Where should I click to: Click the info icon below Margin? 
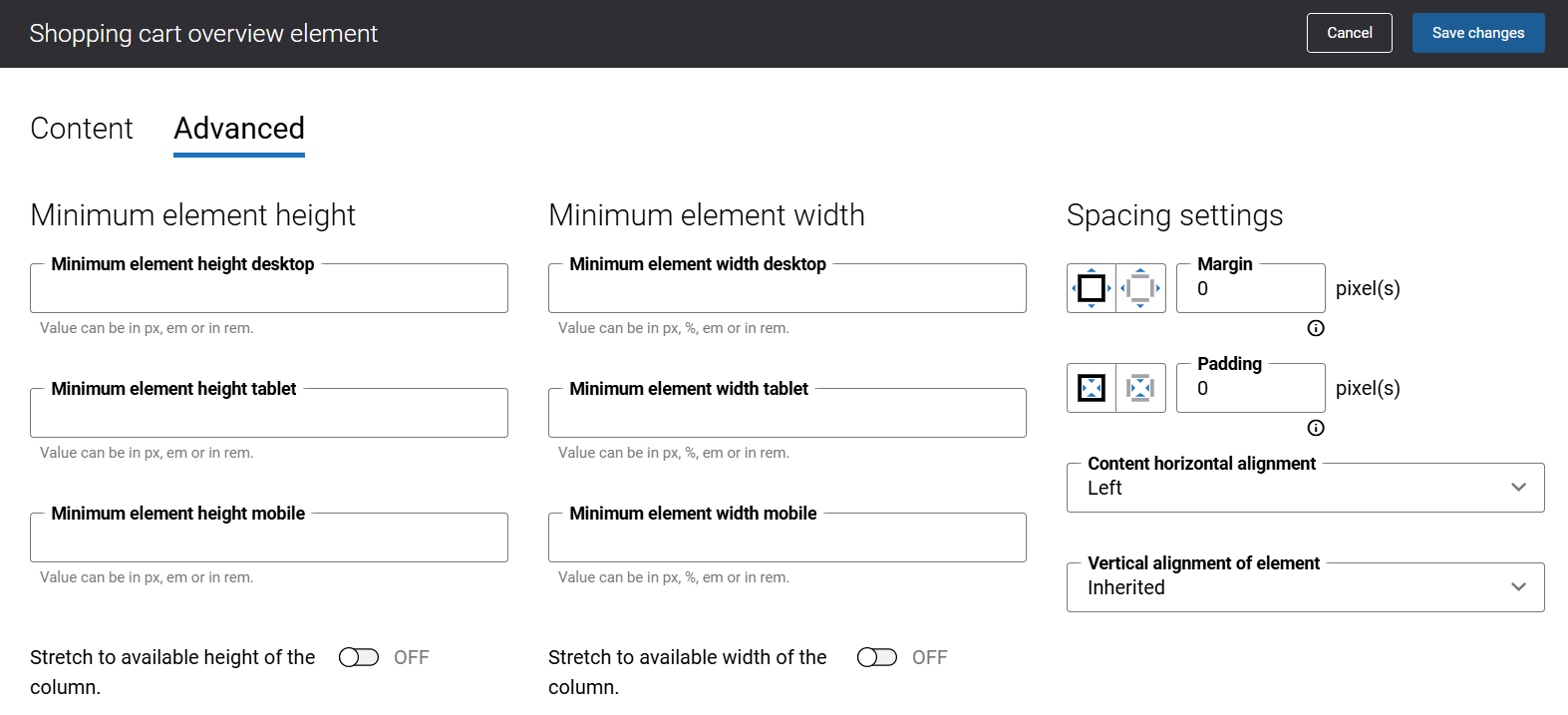point(1316,328)
